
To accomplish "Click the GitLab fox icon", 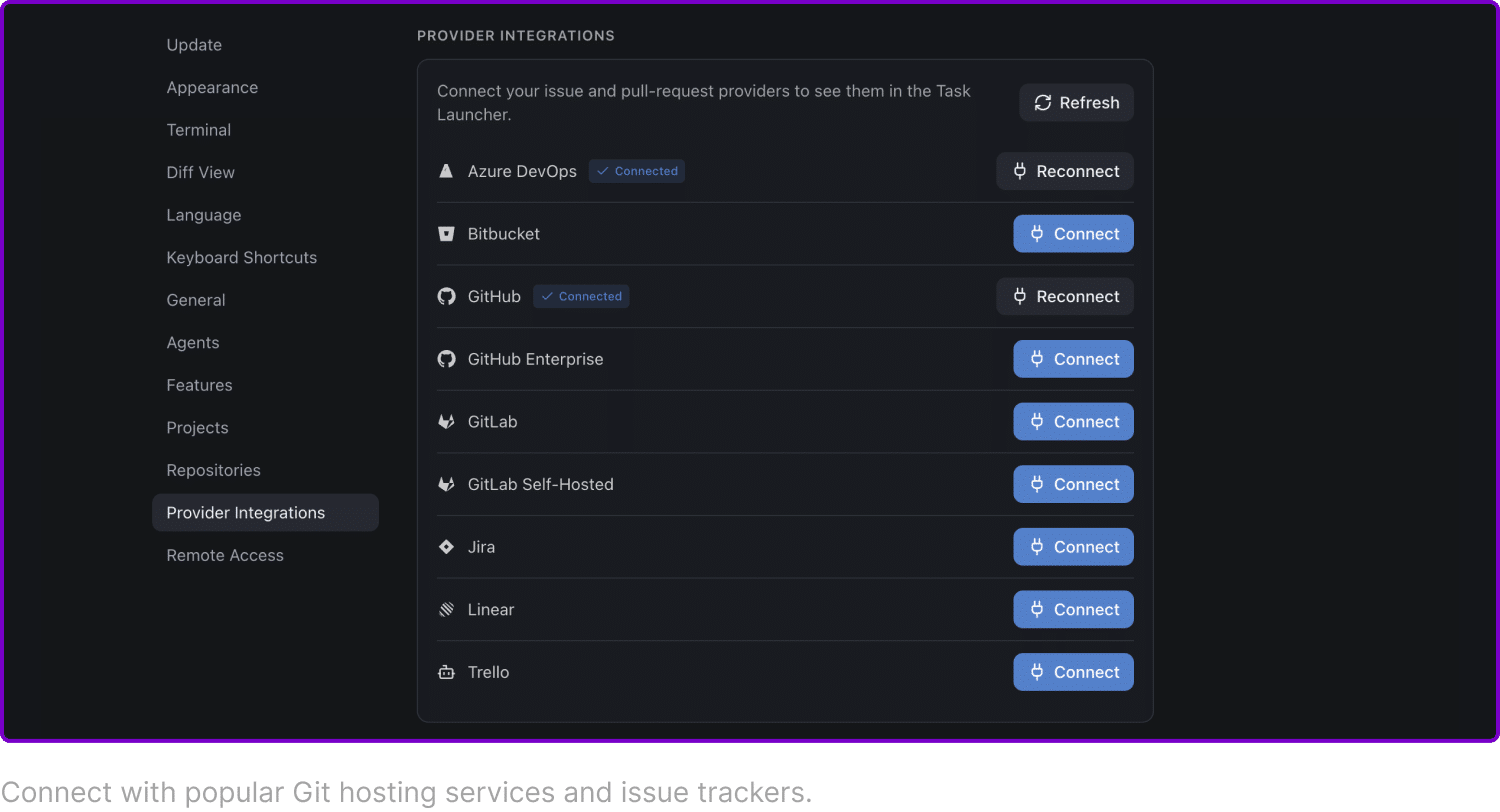I will point(446,422).
